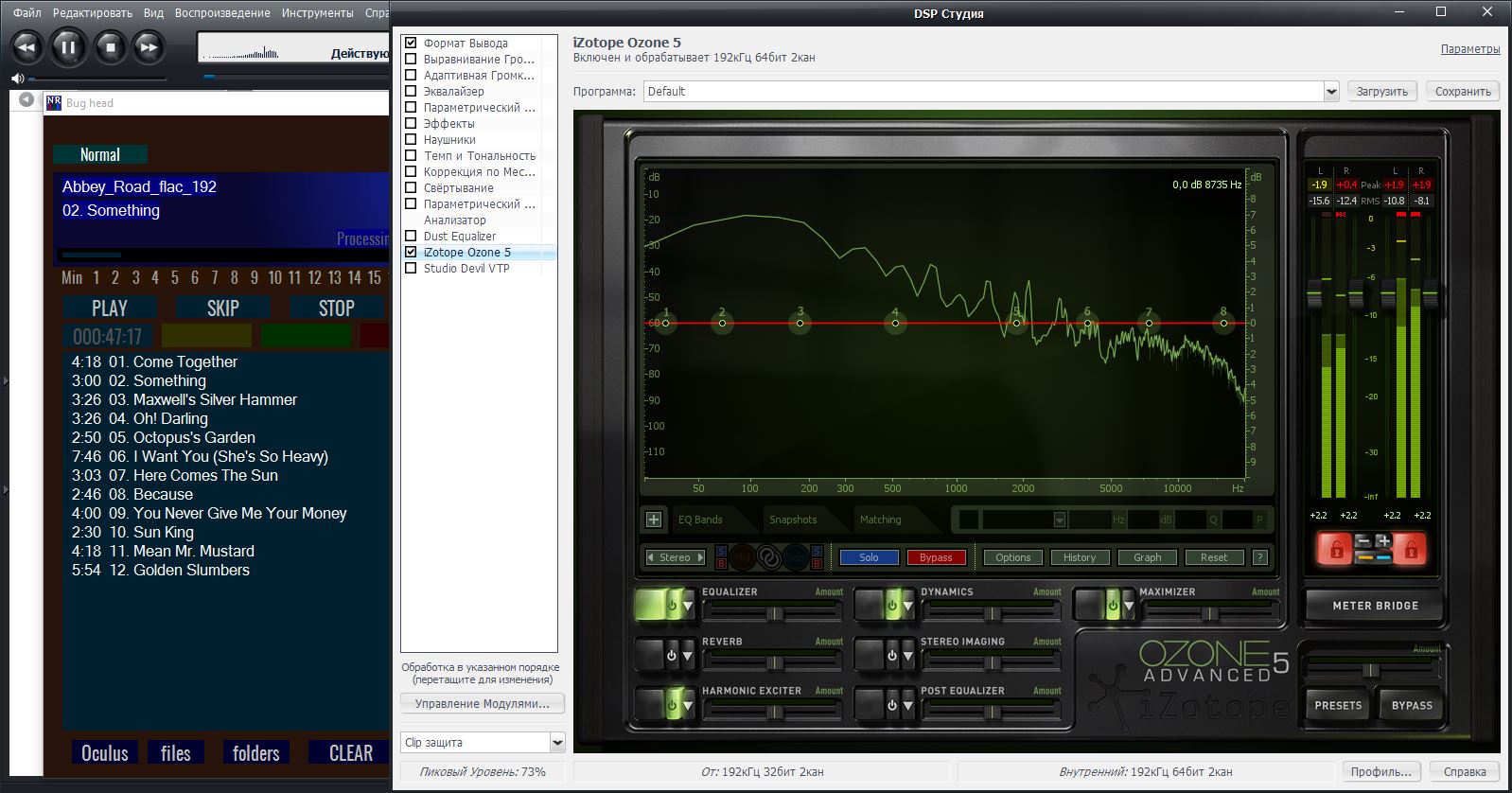Expand Harmonic Exciter module preset arrow
1512x793 pixels.
(688, 704)
